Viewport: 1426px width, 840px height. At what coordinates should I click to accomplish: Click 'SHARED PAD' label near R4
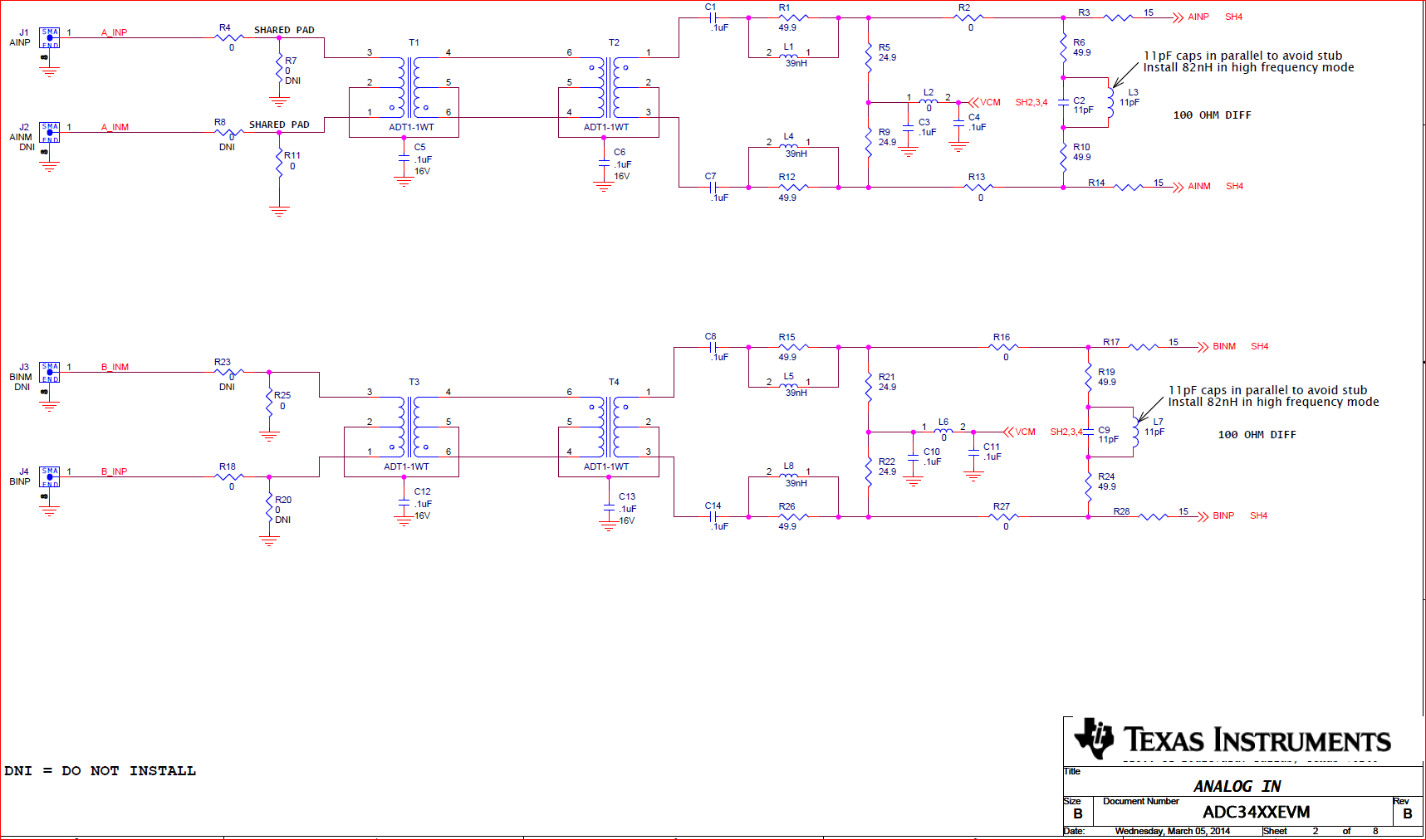[284, 30]
